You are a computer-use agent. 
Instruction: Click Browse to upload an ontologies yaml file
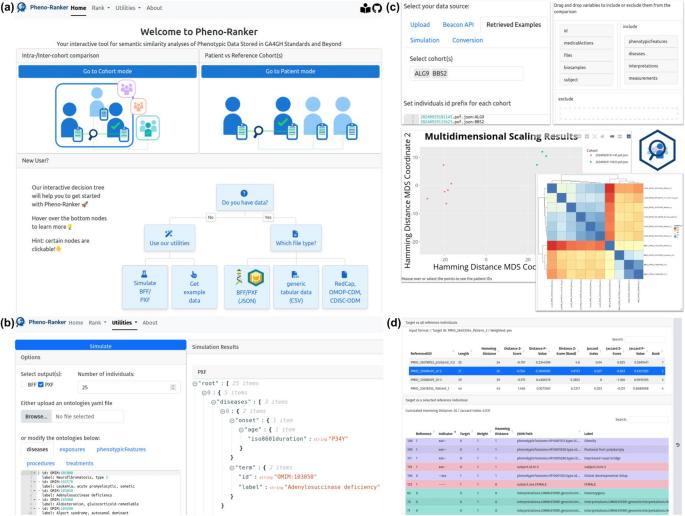pyautogui.click(x=36, y=416)
